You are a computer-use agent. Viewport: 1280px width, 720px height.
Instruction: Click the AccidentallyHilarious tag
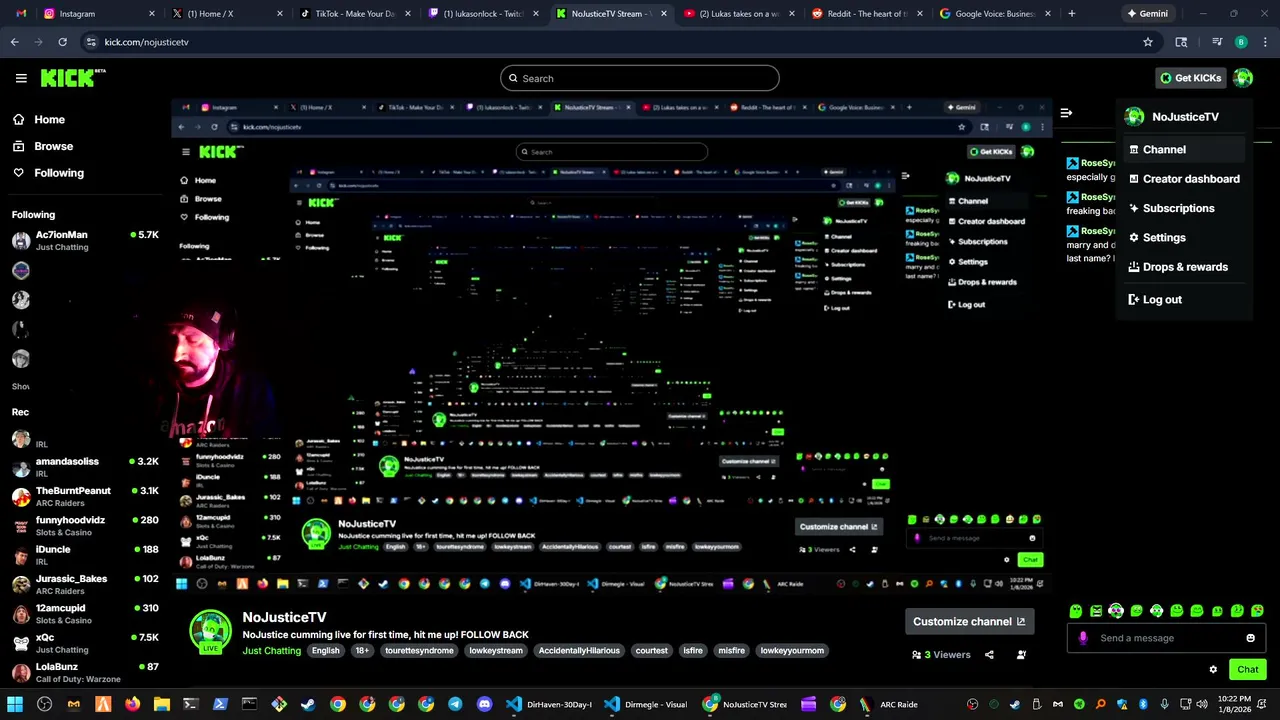(579, 650)
